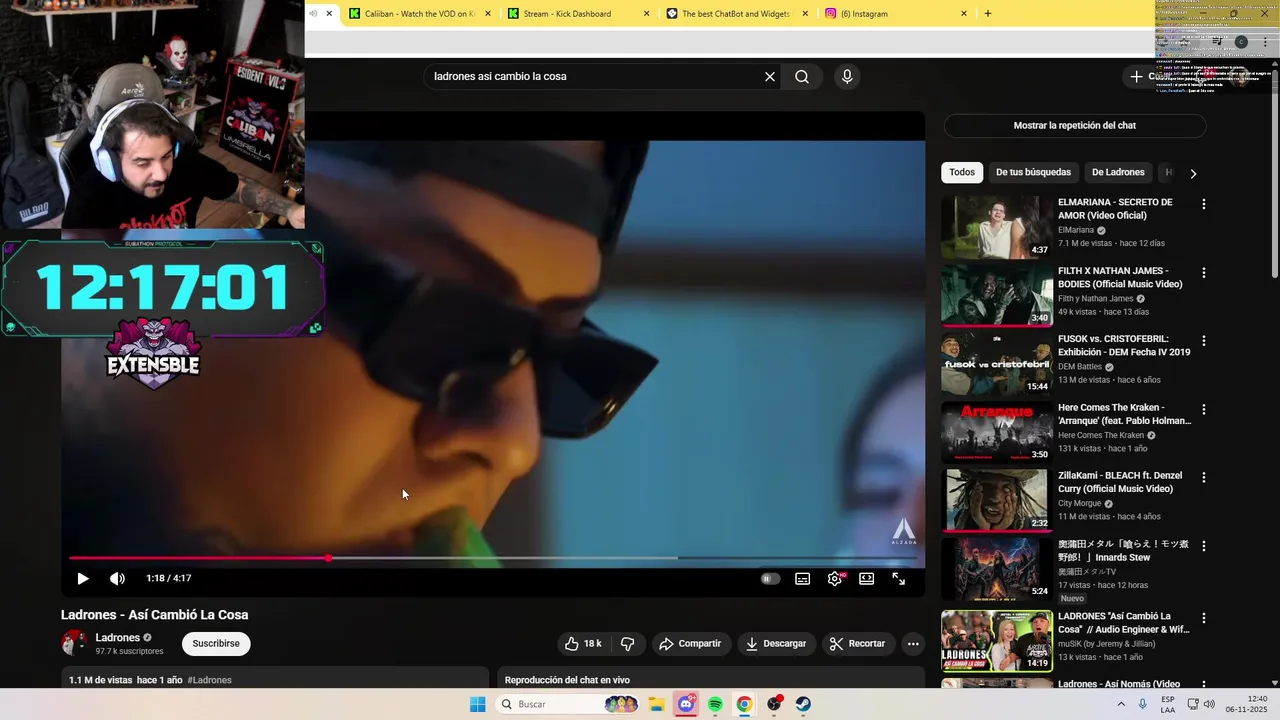Open options for LADRONES Audio Engineer reaction video

click(1204, 619)
